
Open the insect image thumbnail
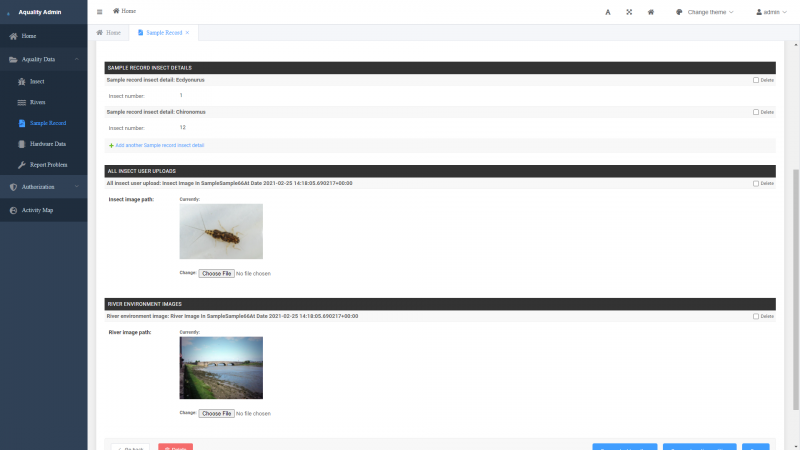pyautogui.click(x=221, y=231)
